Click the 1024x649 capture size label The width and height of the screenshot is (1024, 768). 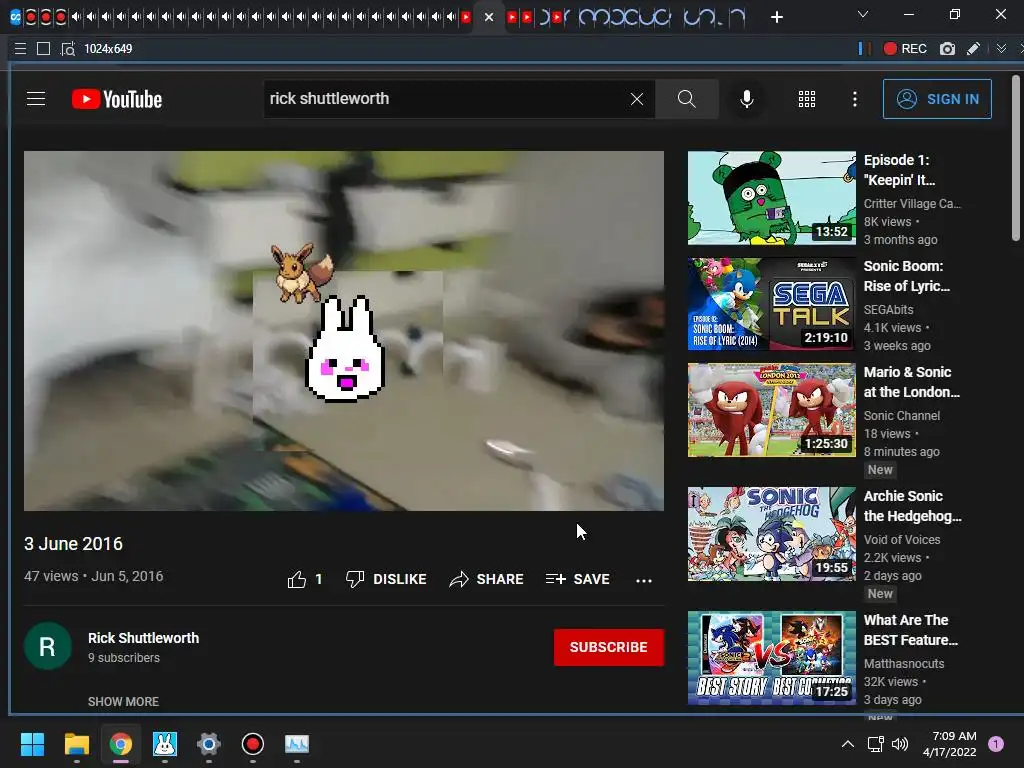pos(108,48)
